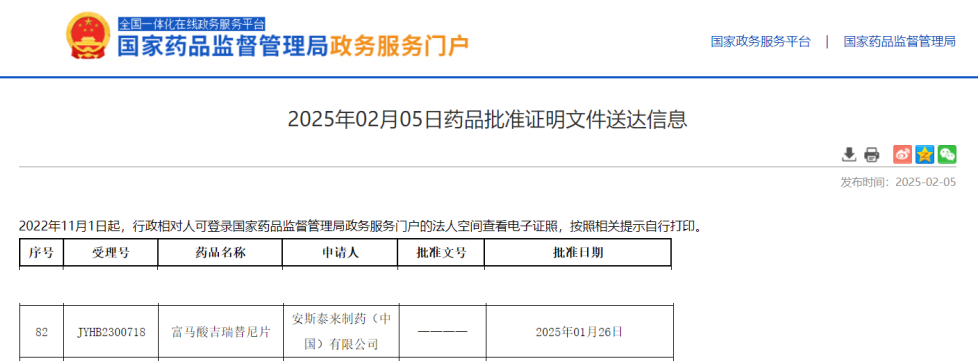Click the print icon
Image resolution: width=978 pixels, height=364 pixels.
tap(871, 155)
